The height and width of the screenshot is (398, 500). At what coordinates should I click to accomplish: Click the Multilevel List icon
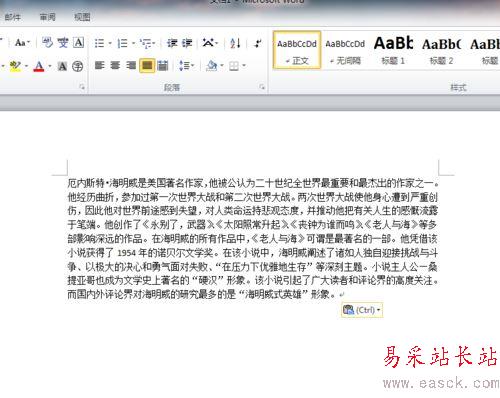145,43
